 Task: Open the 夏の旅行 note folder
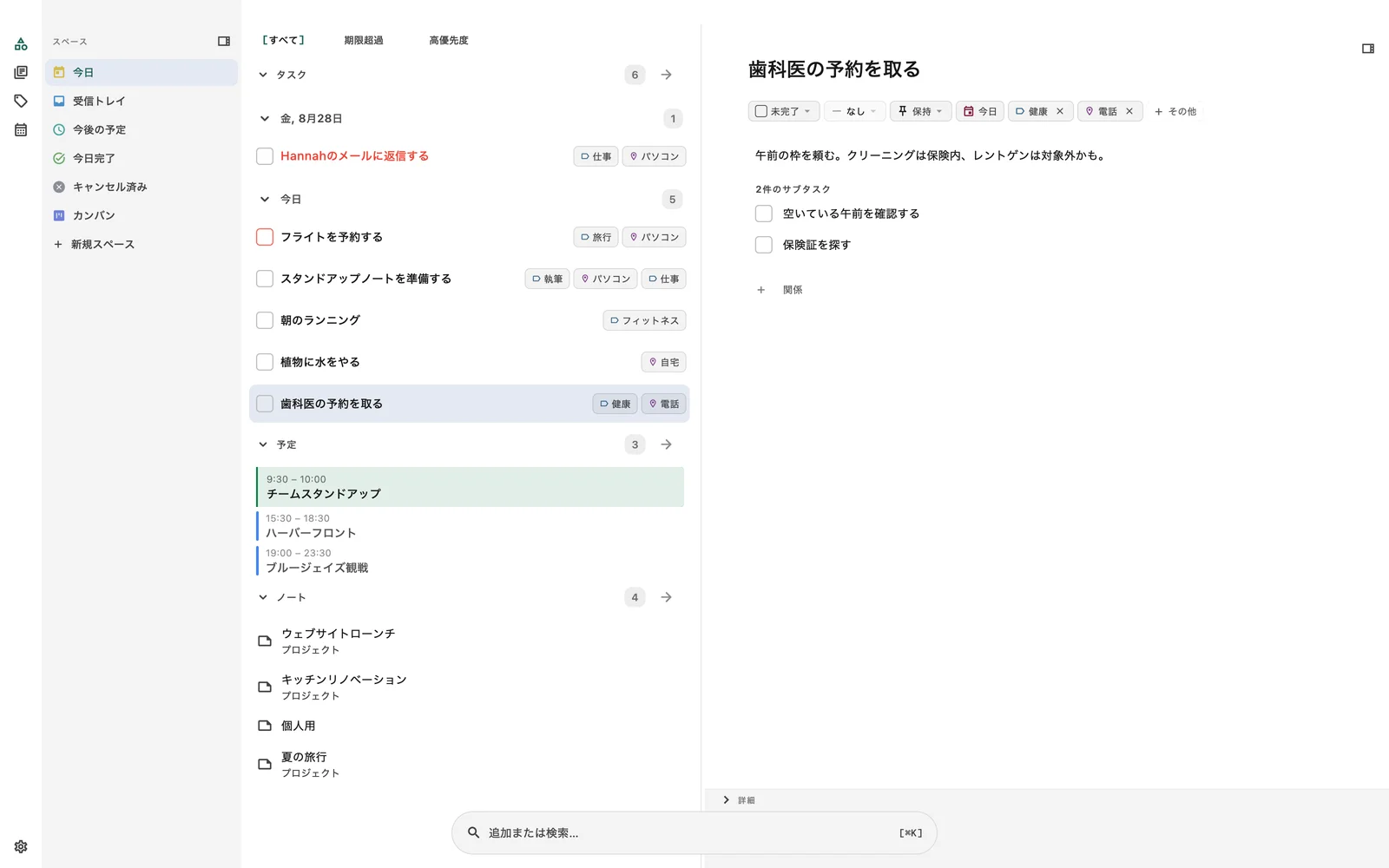265,764
